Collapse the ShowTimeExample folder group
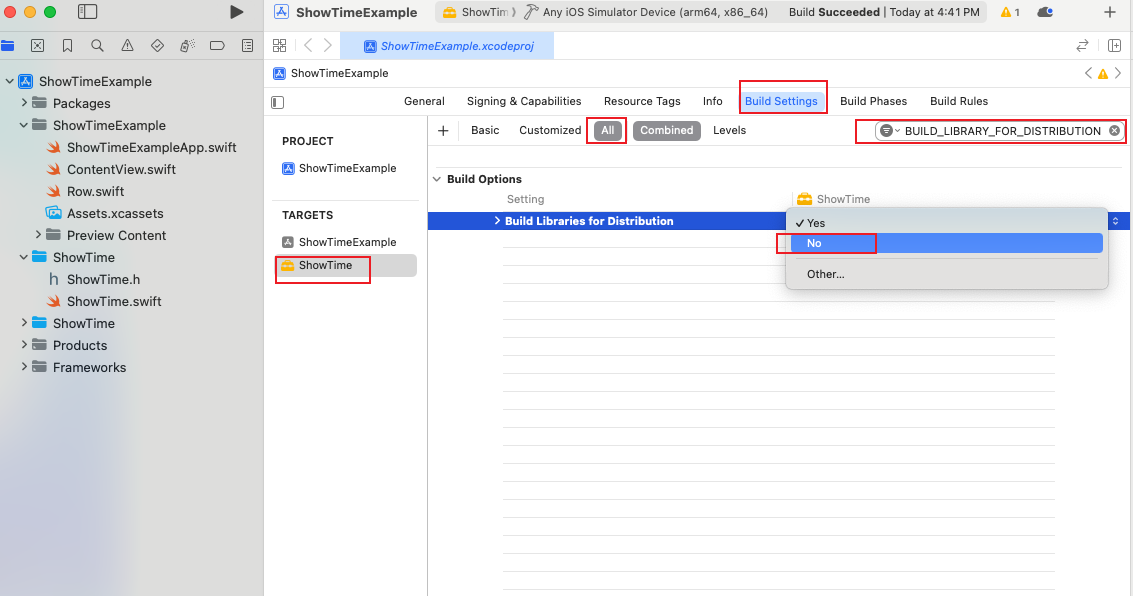The height and width of the screenshot is (596, 1133). (24, 125)
